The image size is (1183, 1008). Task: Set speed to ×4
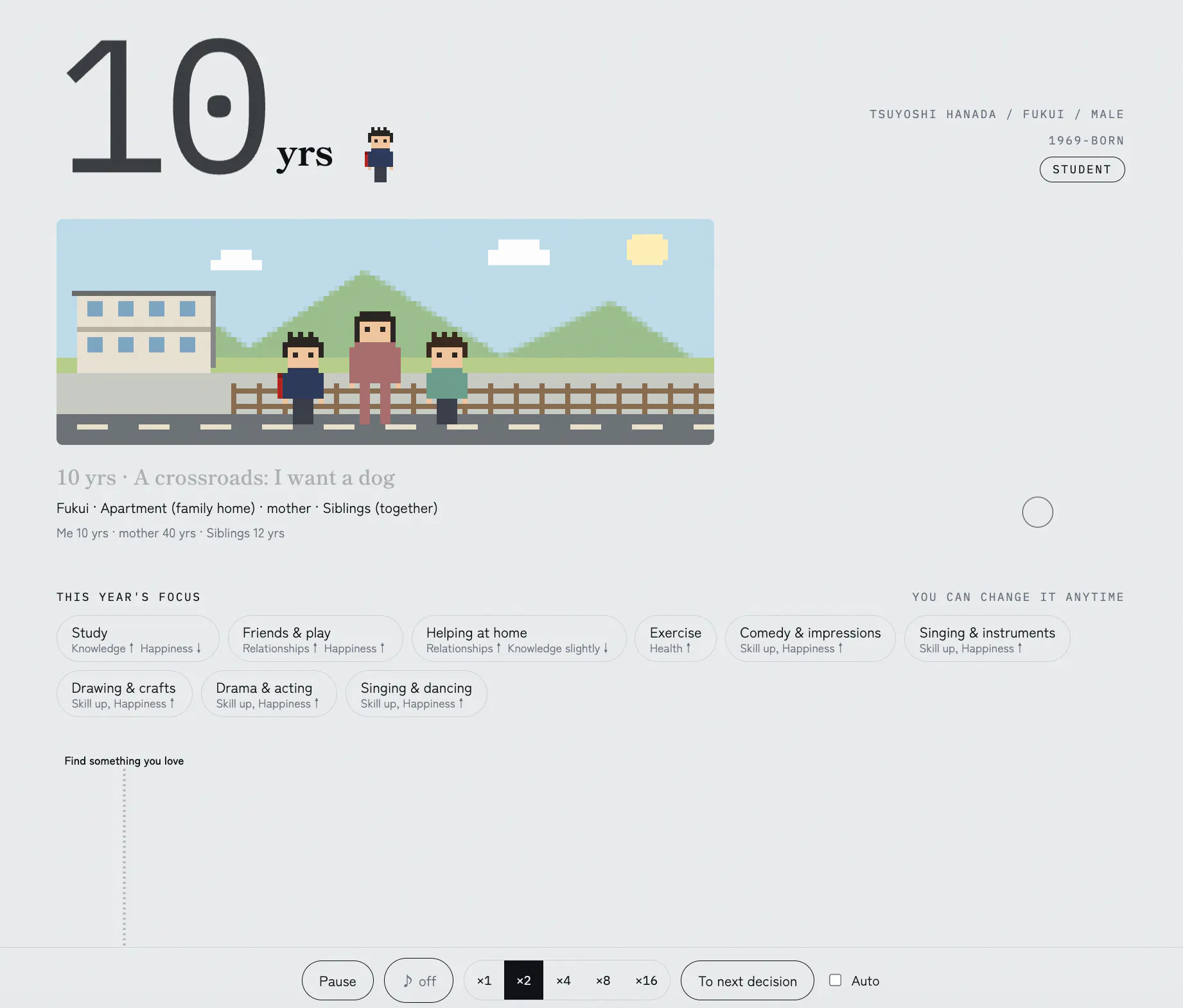(563, 980)
